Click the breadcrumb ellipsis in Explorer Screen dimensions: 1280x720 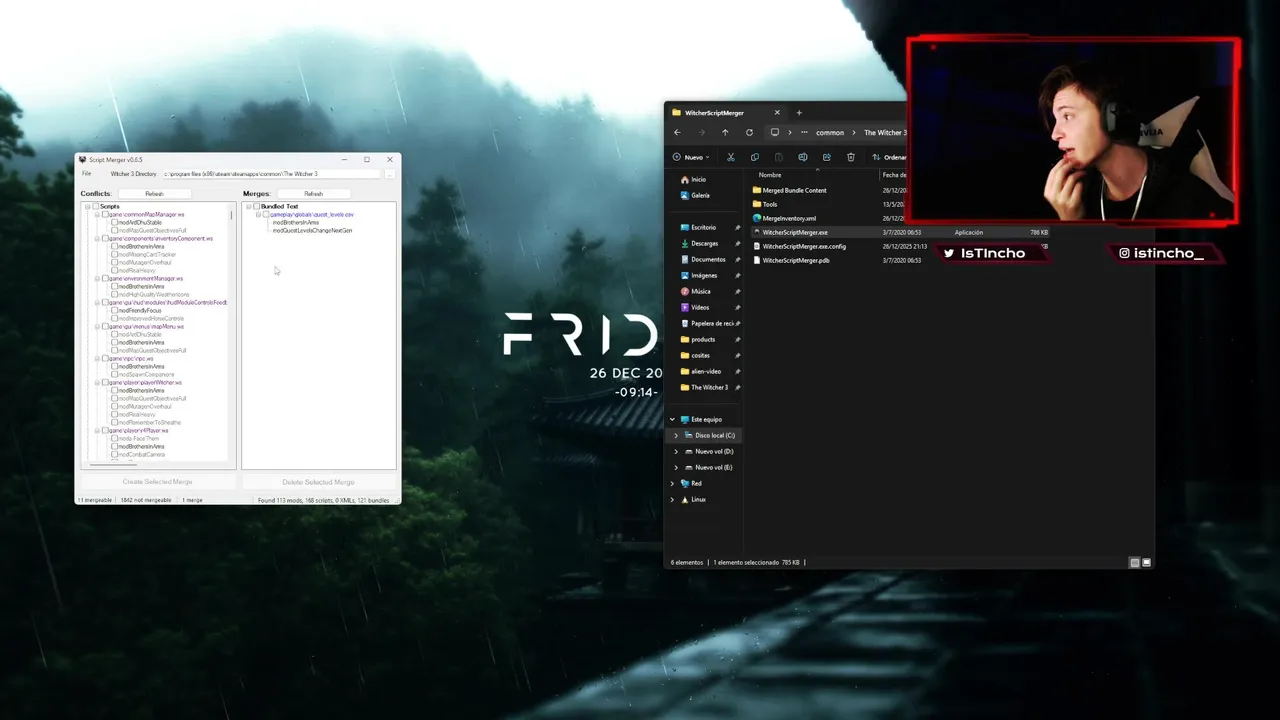(804, 132)
